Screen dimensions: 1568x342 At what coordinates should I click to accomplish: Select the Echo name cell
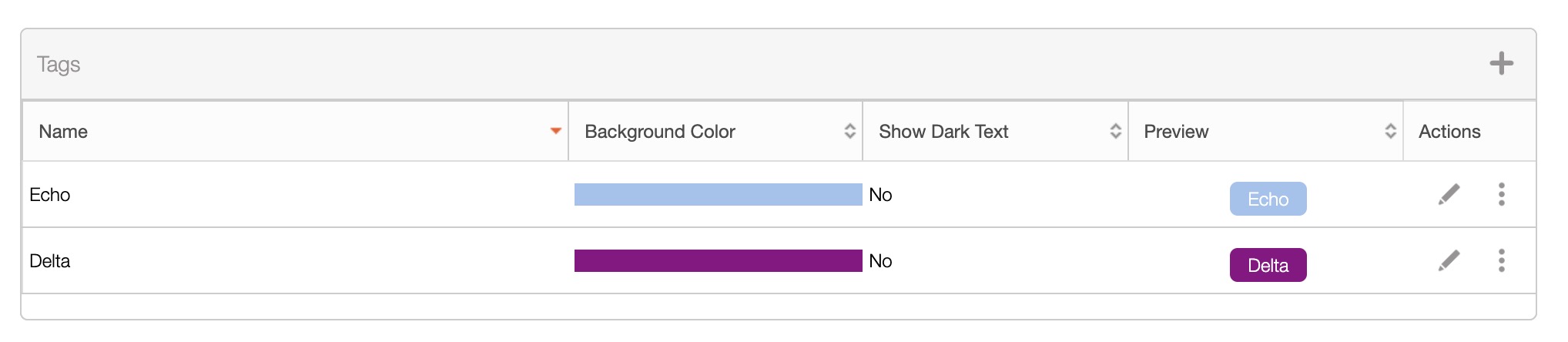pos(50,195)
